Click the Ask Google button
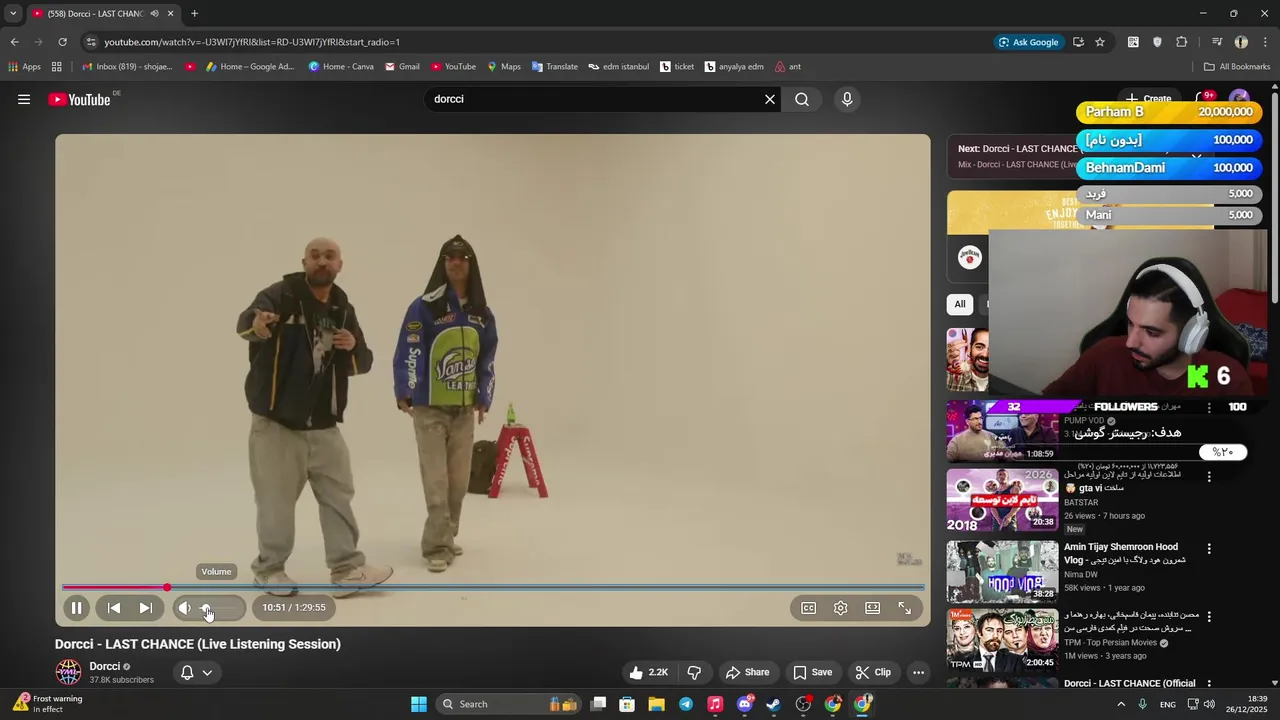 coord(1028,42)
